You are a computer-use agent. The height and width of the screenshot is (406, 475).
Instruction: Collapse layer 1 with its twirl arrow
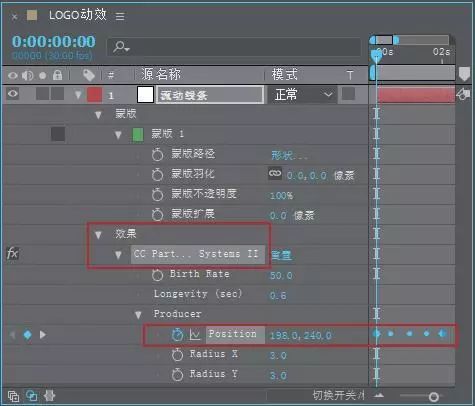pyautogui.click(x=78, y=95)
